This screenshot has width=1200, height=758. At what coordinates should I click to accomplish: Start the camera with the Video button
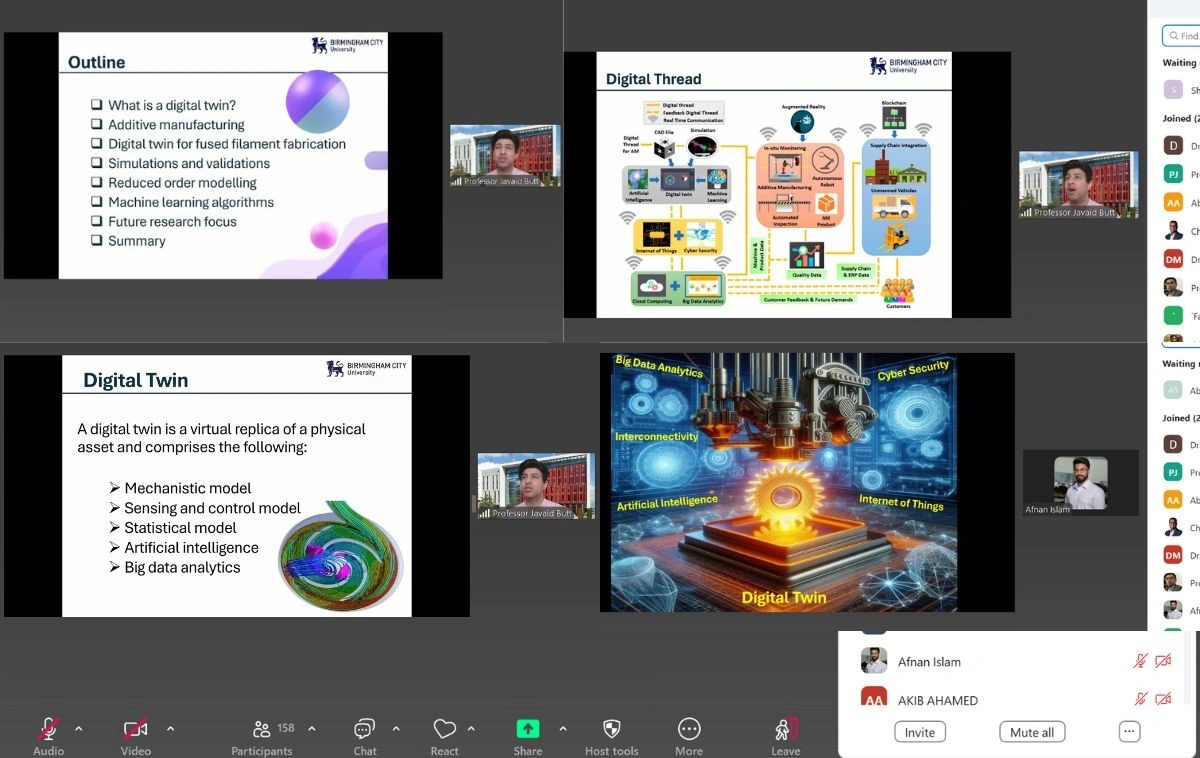click(135, 729)
